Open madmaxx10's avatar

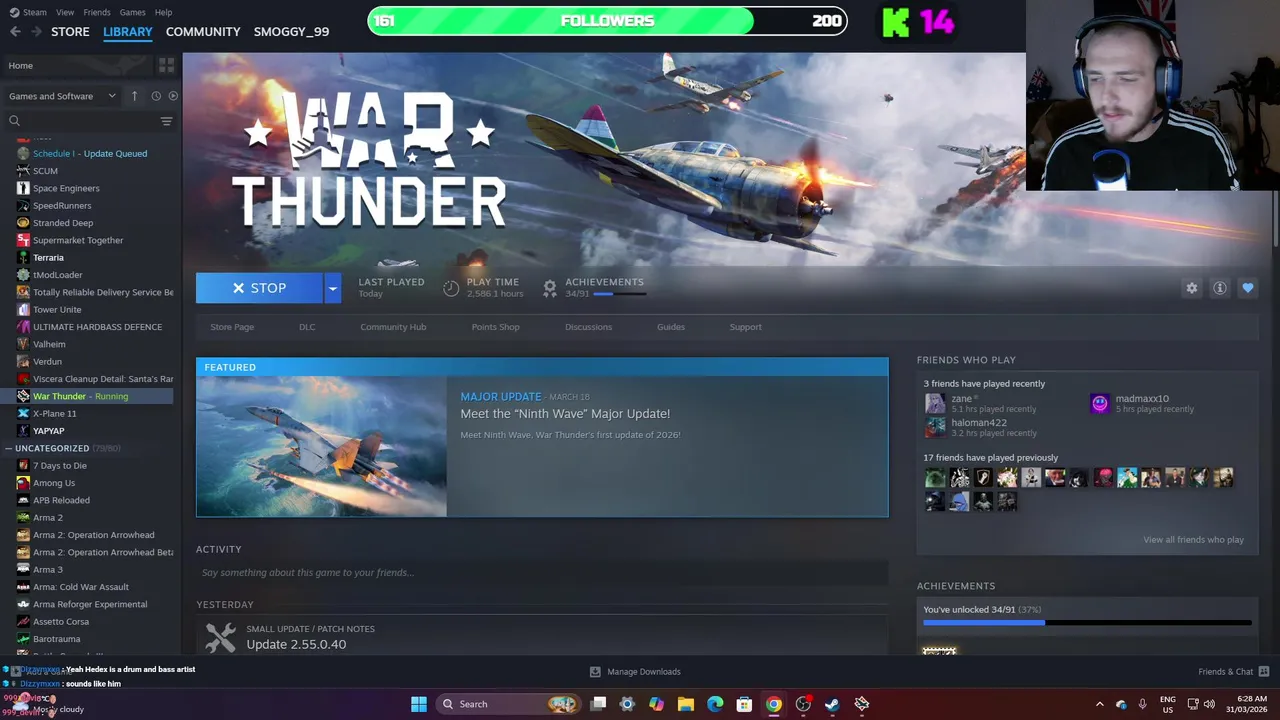pos(1099,403)
